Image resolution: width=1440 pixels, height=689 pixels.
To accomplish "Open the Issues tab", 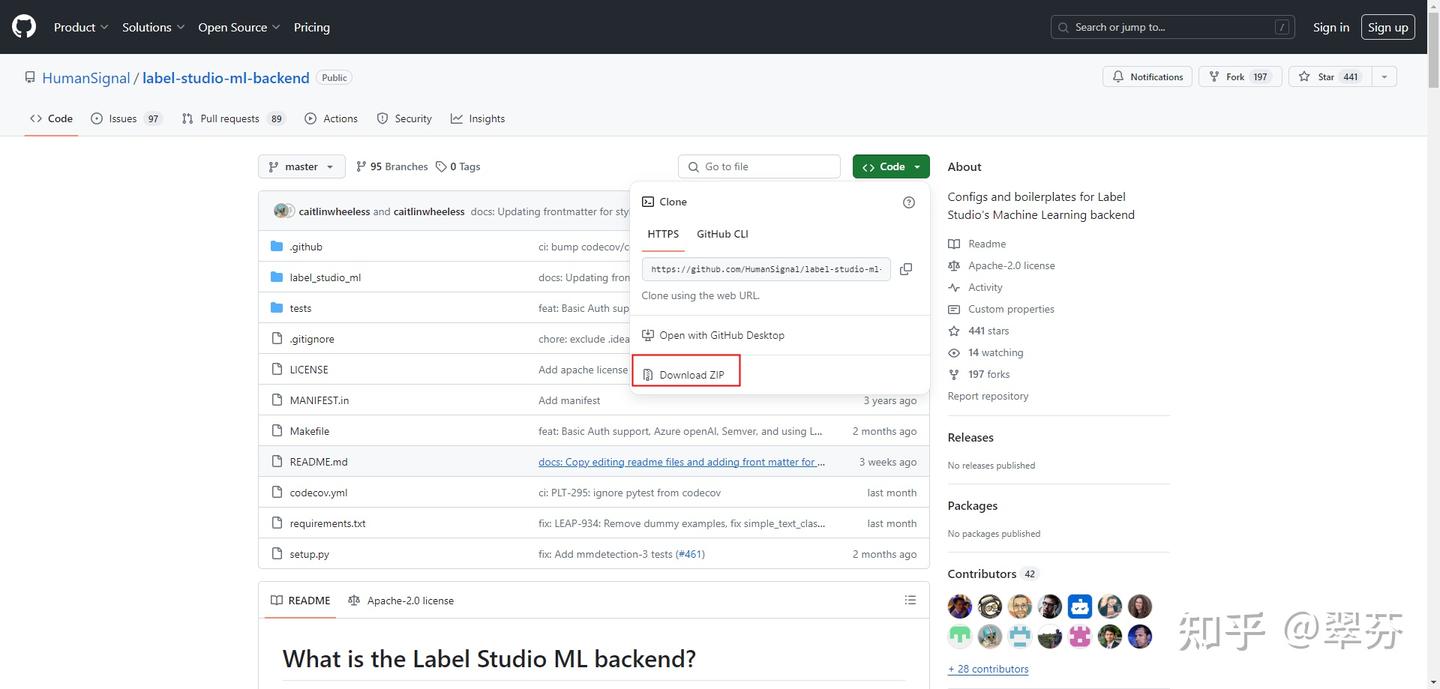I will tap(125, 118).
